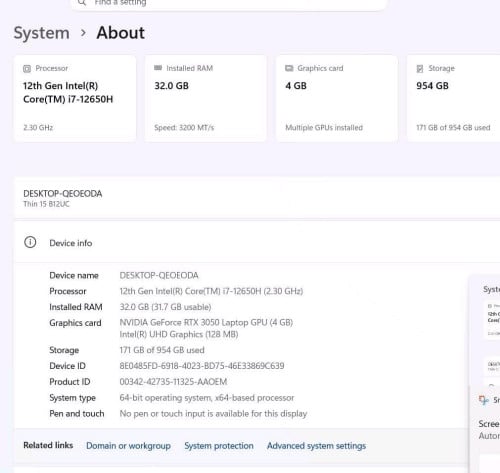Collapse the Device info section

[x=257, y=242]
